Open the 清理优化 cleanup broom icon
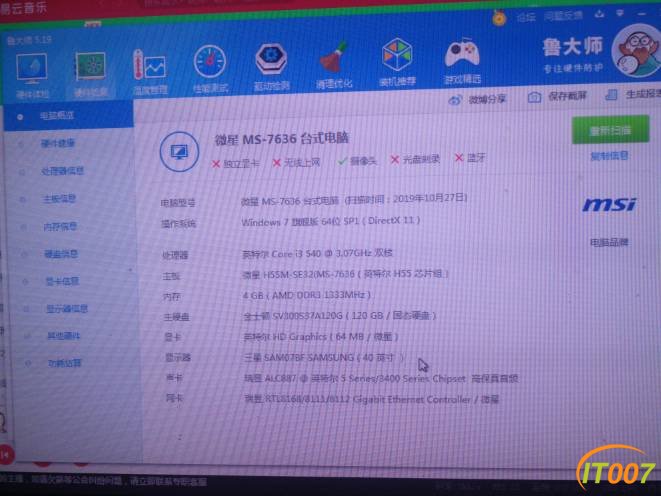Viewport: 661px width, 496px height. coord(334,58)
